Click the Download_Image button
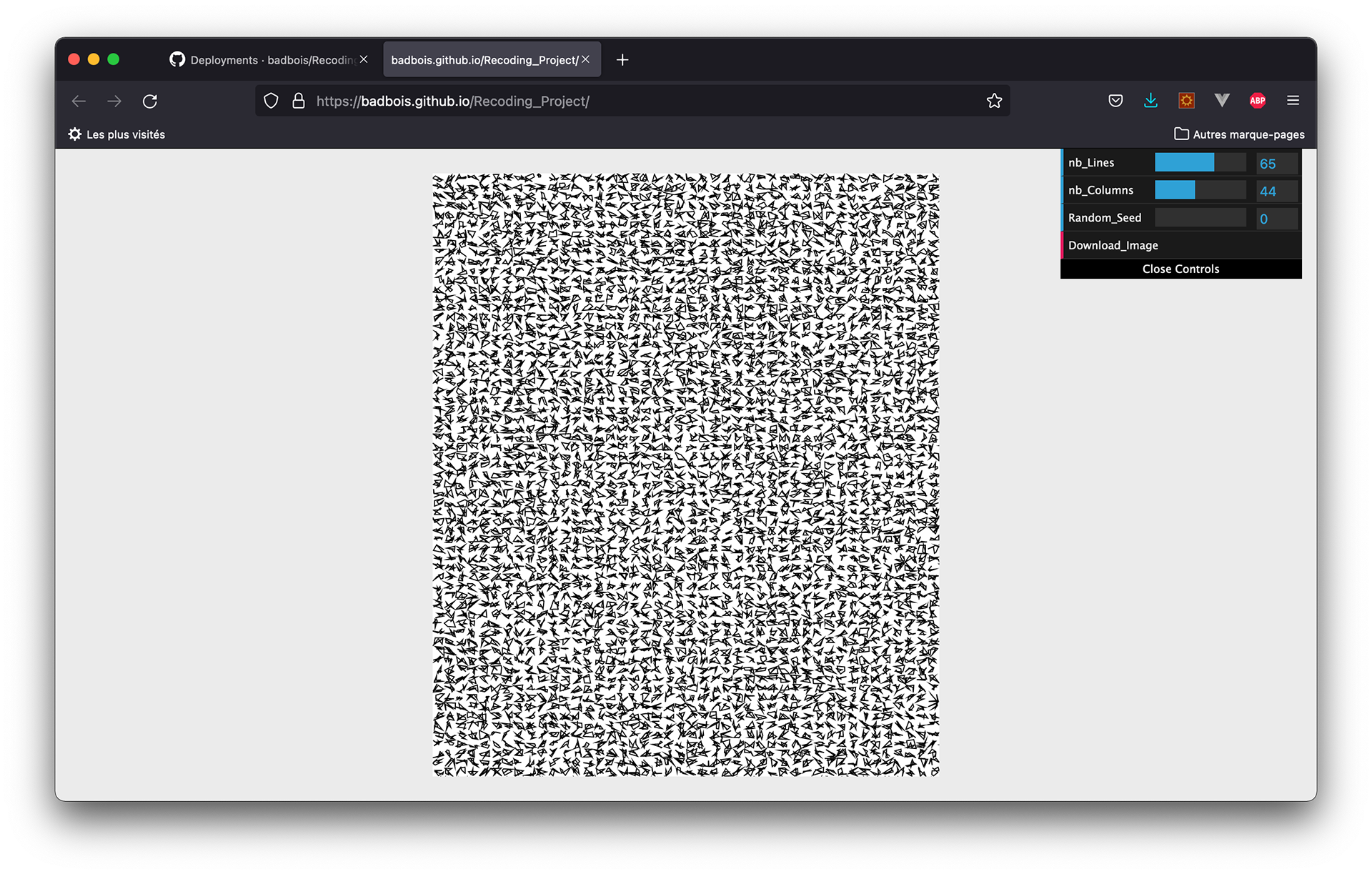Image resolution: width=1372 pixels, height=874 pixels. [1181, 245]
